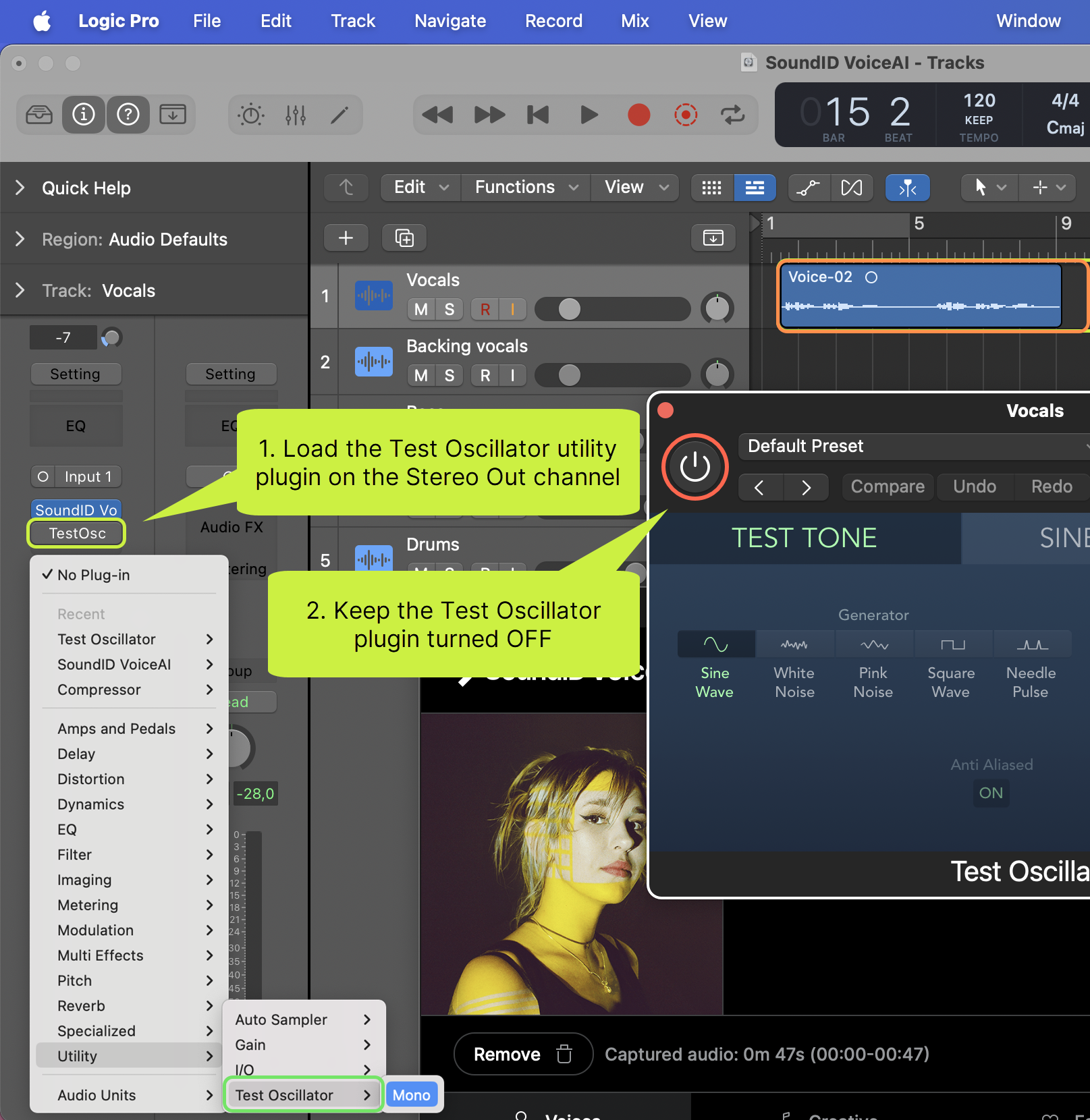Image resolution: width=1090 pixels, height=1120 pixels.
Task: Click the Rewind transport button
Action: [x=437, y=115]
